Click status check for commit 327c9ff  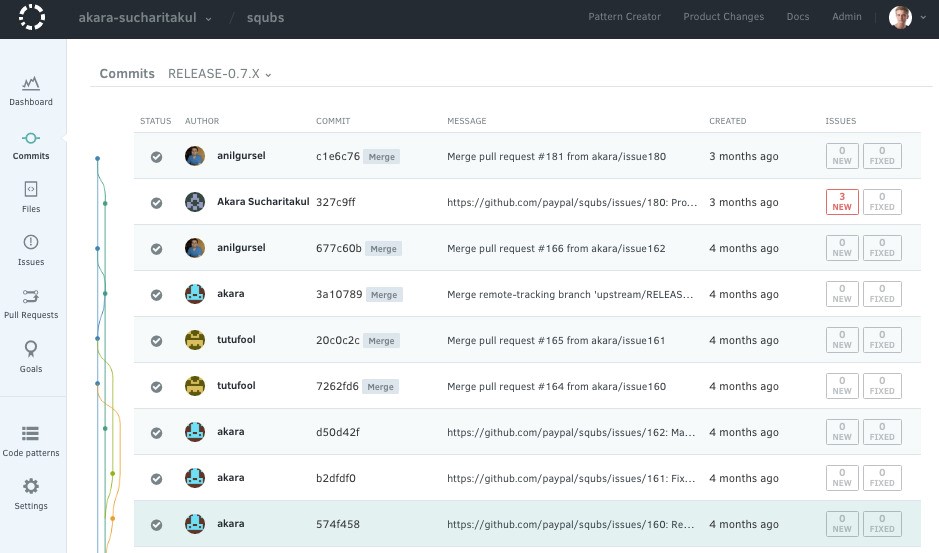coord(156,203)
